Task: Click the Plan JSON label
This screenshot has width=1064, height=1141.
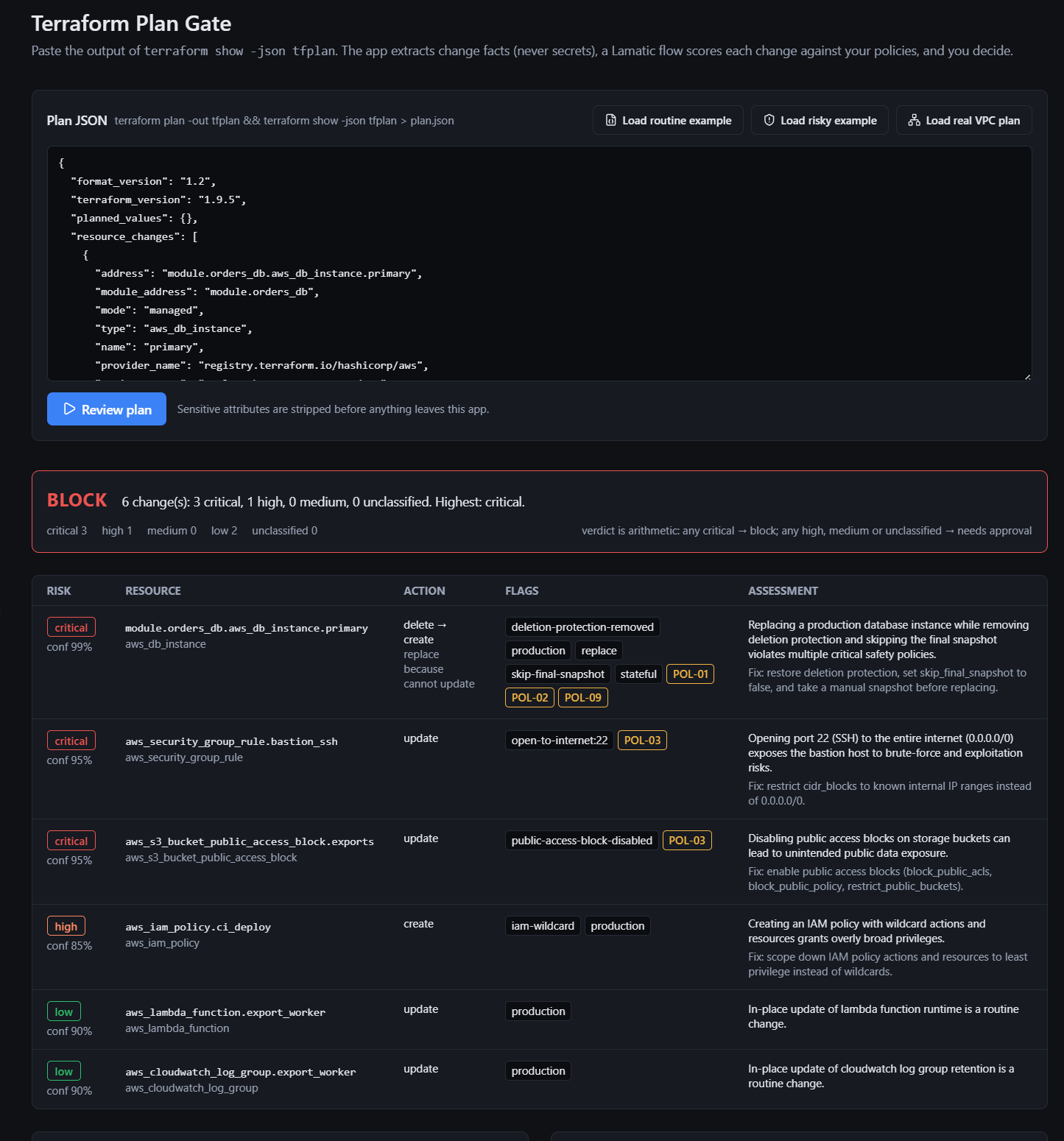Action: (x=77, y=120)
